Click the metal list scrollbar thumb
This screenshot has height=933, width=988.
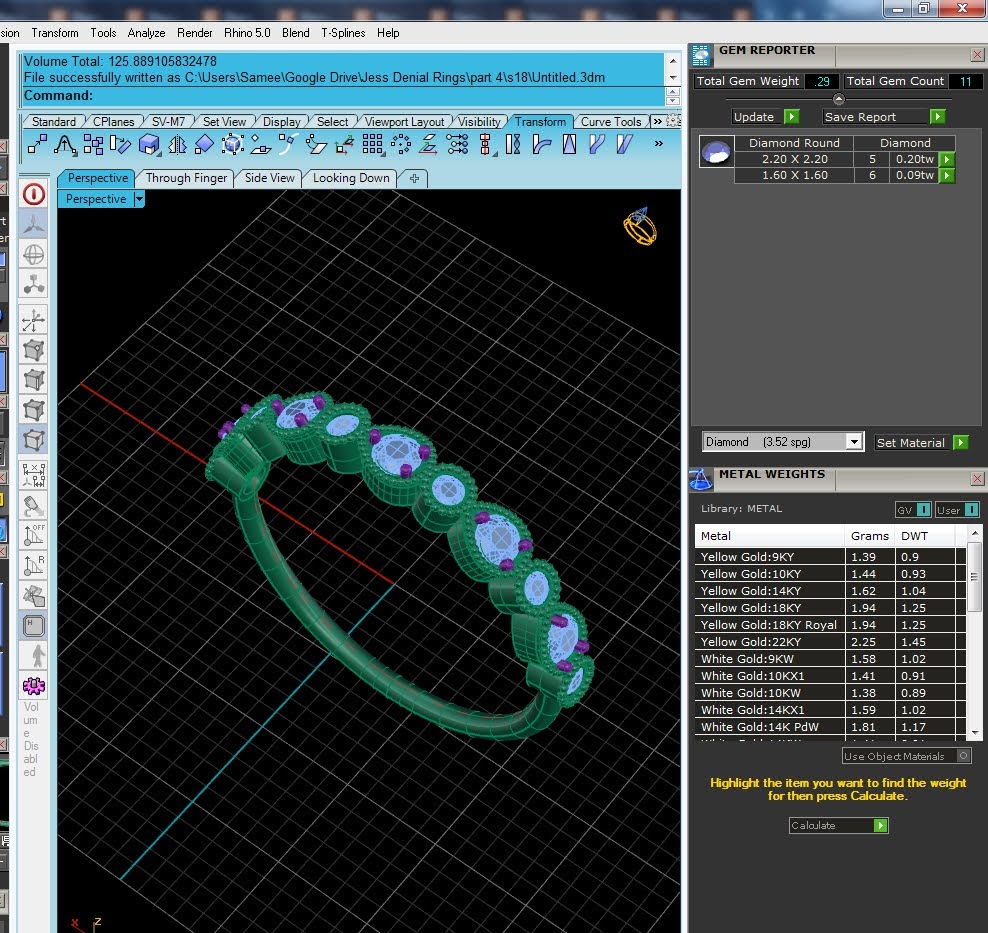point(974,575)
